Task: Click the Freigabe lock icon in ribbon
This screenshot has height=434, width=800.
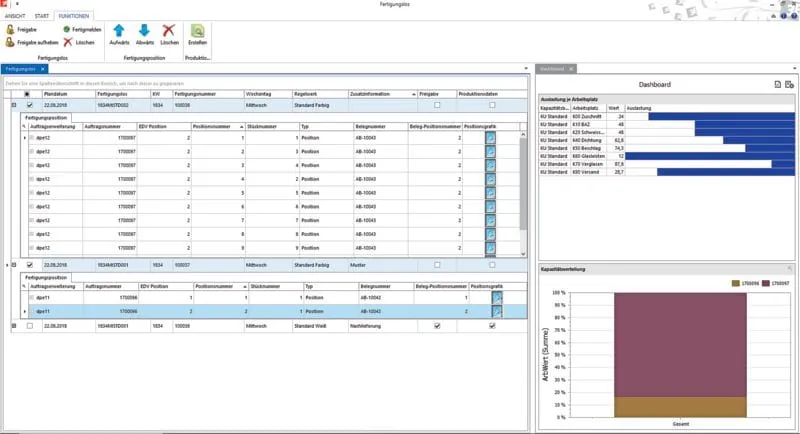Action: (x=10, y=30)
